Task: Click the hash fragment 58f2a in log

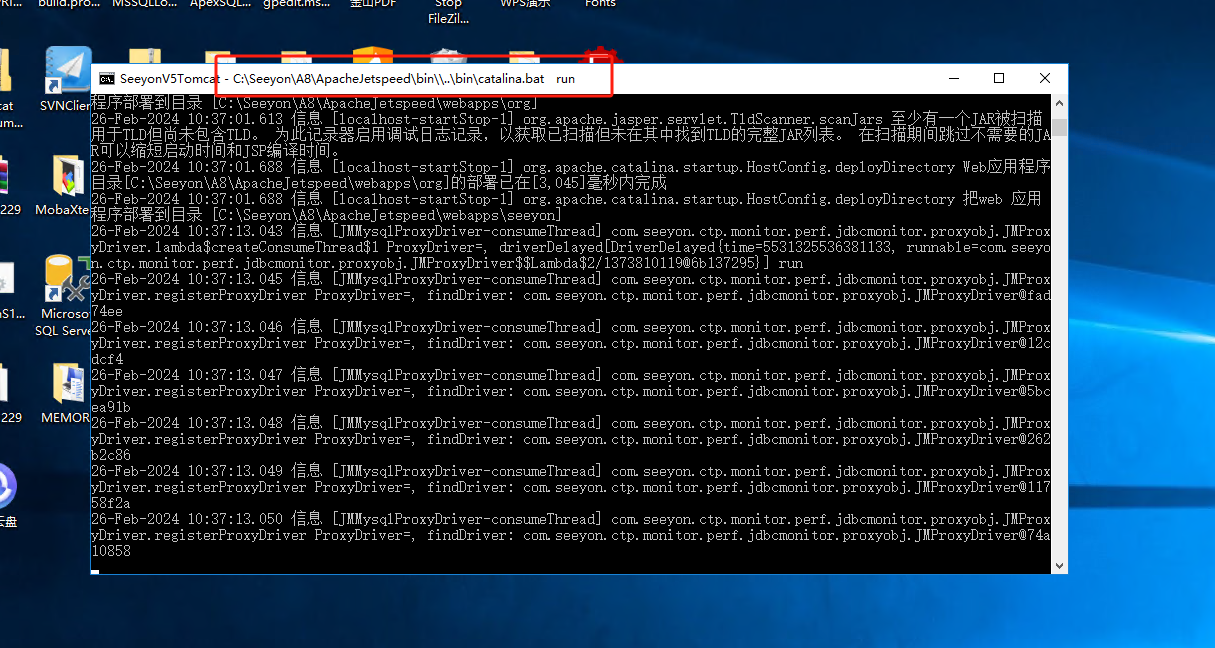Action: click(x=111, y=503)
